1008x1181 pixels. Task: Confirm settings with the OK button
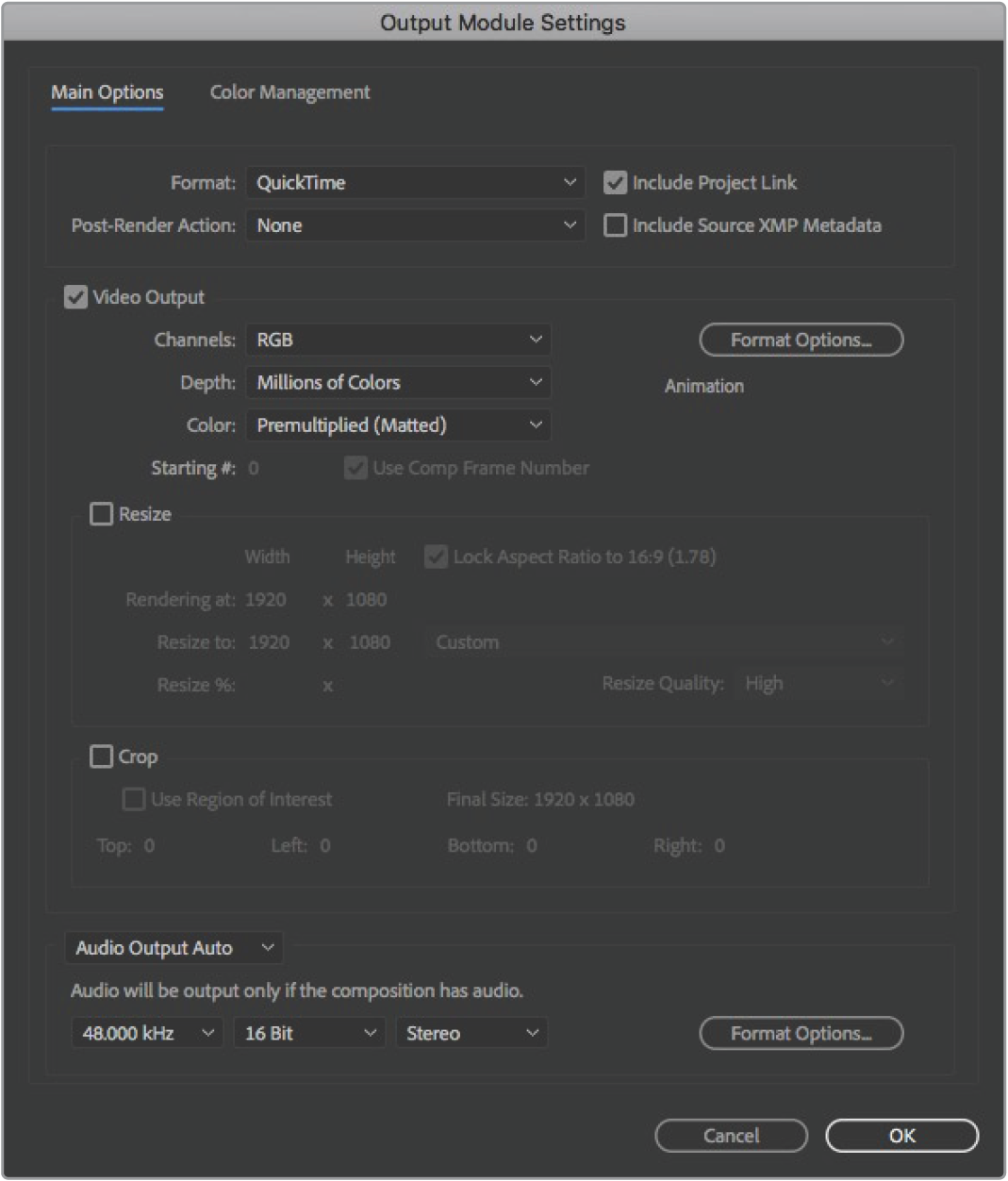901,1136
